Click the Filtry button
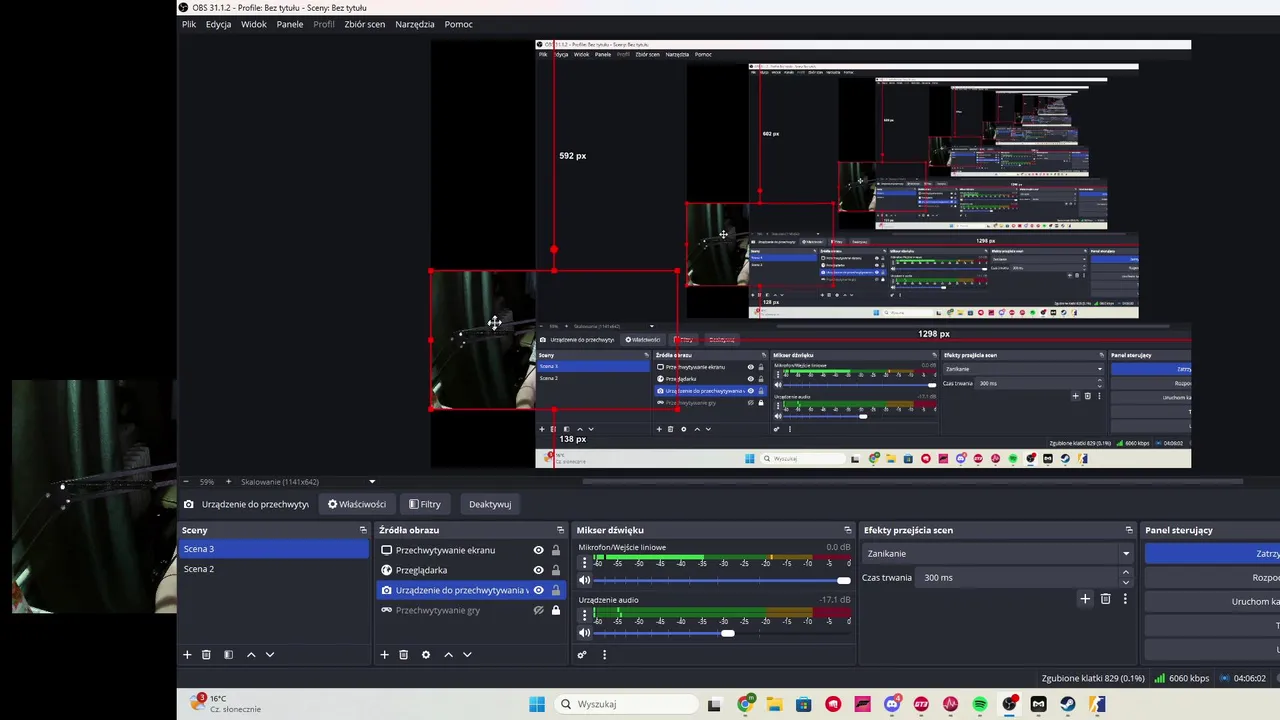This screenshot has height=720, width=1280. pos(425,504)
